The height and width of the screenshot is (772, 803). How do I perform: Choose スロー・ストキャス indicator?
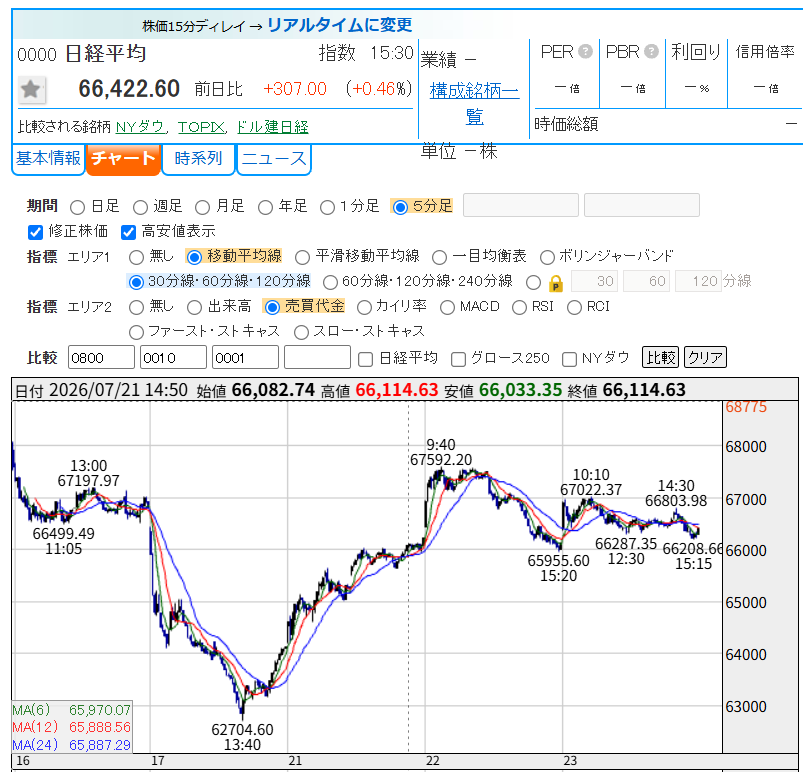pyautogui.click(x=301, y=332)
